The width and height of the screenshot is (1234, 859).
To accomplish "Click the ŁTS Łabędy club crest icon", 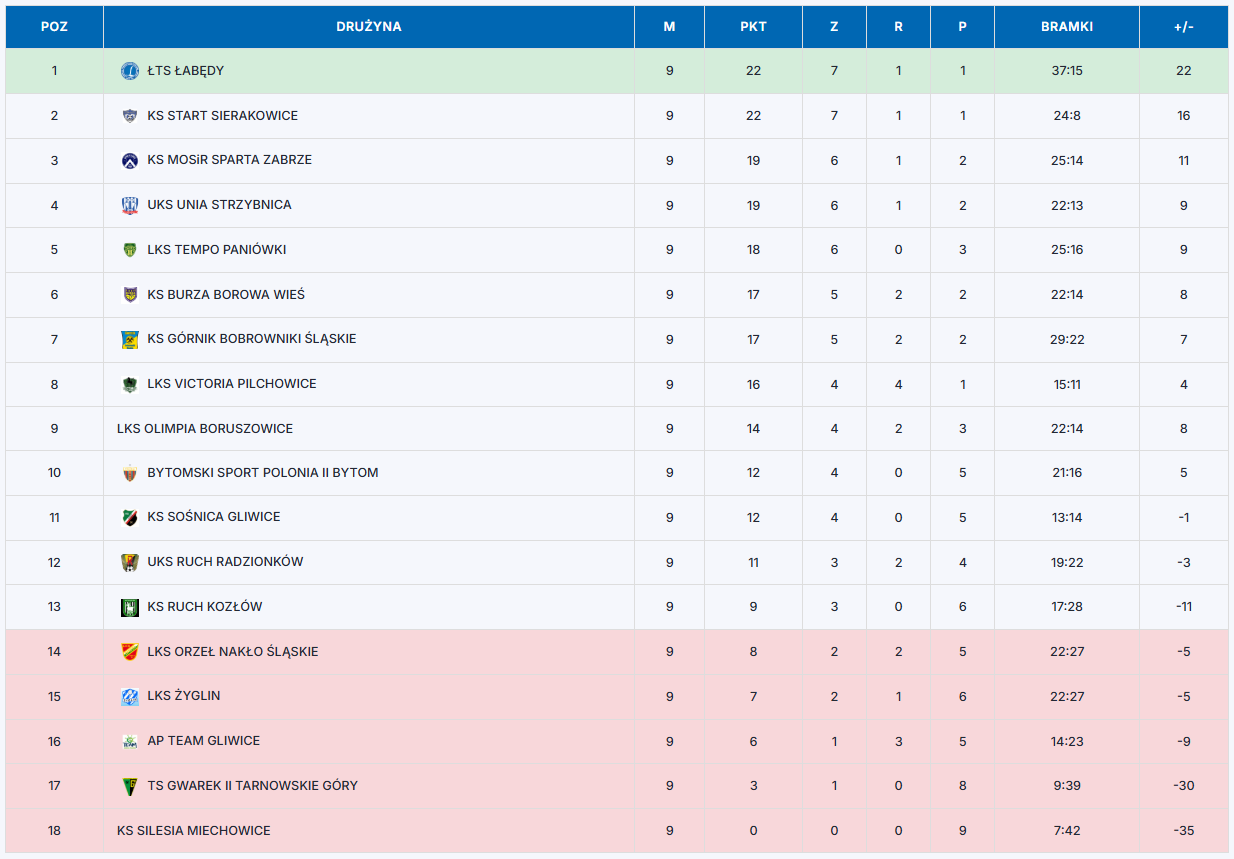I will [x=130, y=71].
